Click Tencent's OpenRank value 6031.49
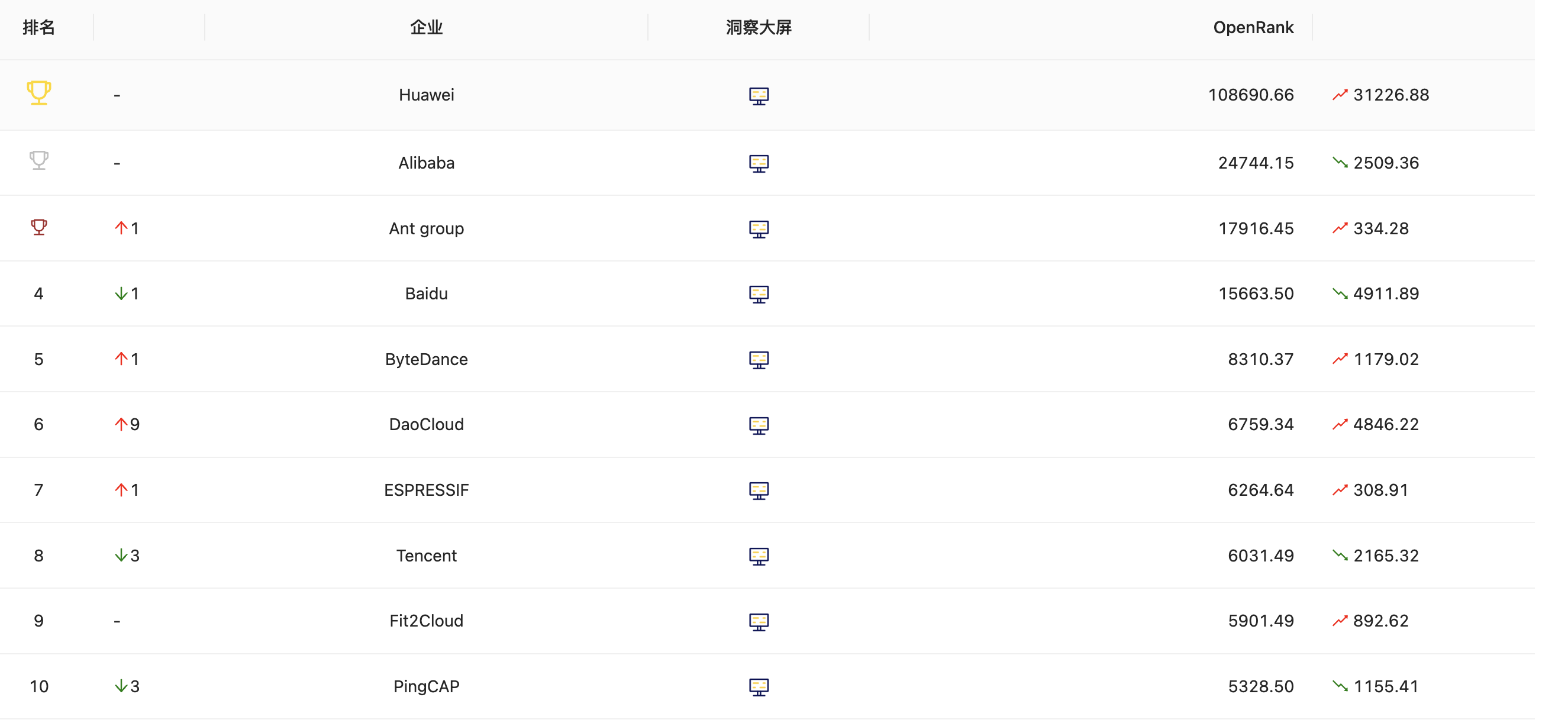 (1260, 556)
